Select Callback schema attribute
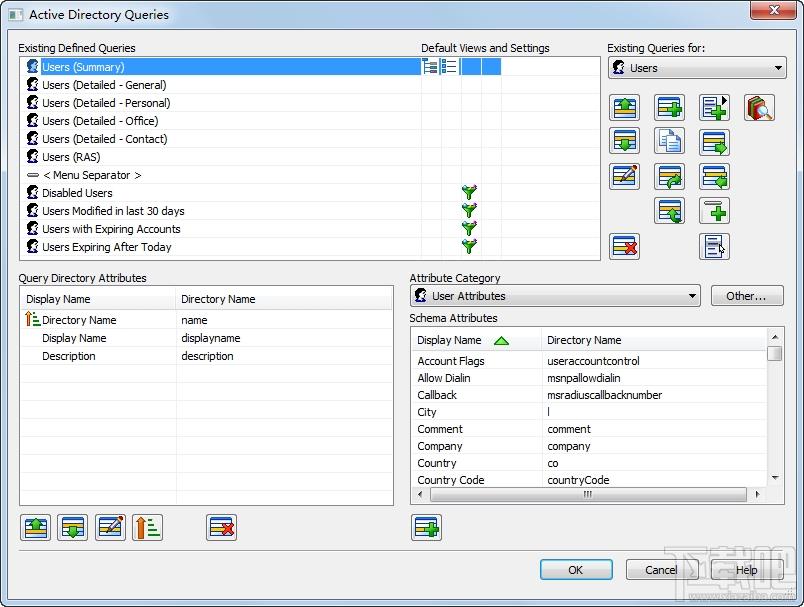Screen dimensions: 804x607 590,395
